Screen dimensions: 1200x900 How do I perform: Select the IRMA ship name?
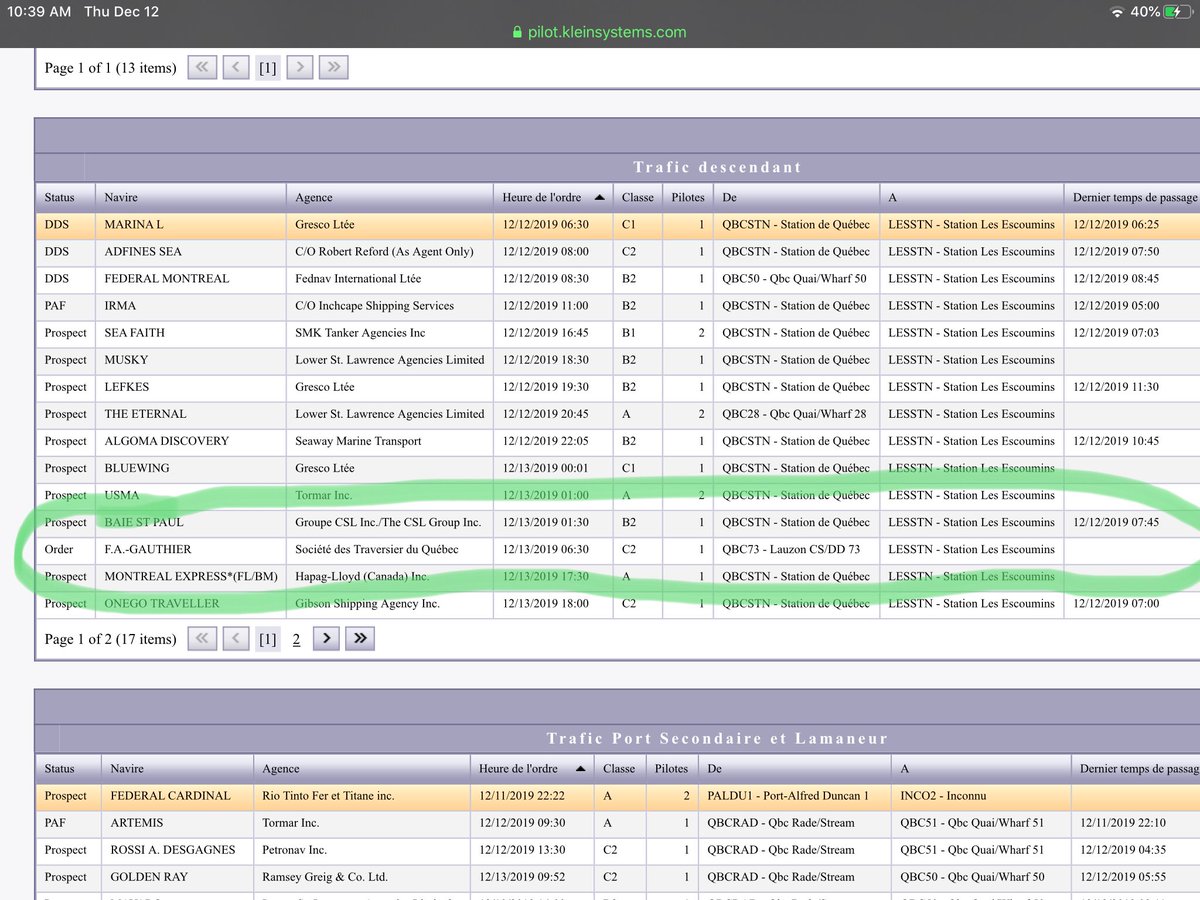coord(120,306)
